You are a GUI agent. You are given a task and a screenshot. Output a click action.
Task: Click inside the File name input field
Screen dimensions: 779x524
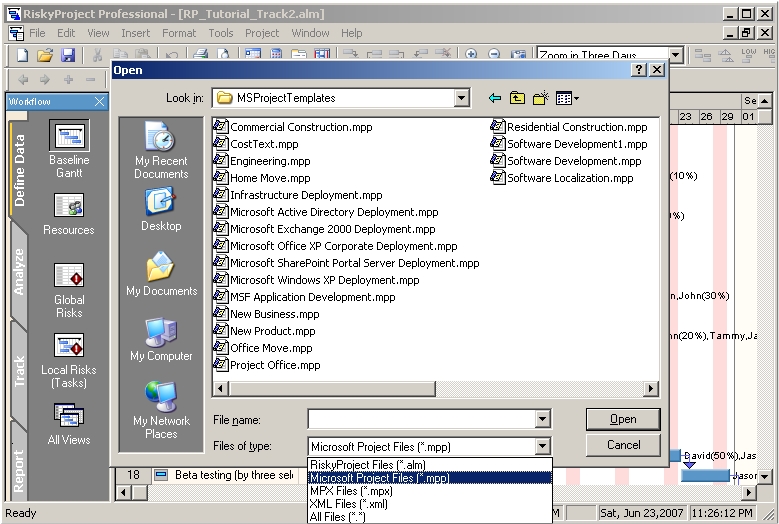pos(421,419)
